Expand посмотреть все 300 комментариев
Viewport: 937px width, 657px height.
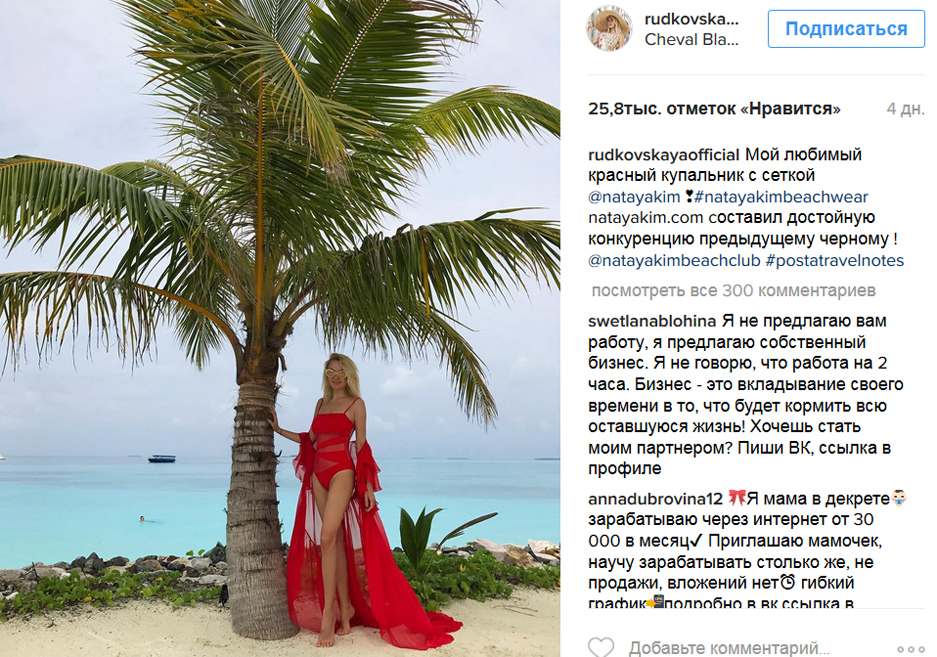[x=733, y=291]
